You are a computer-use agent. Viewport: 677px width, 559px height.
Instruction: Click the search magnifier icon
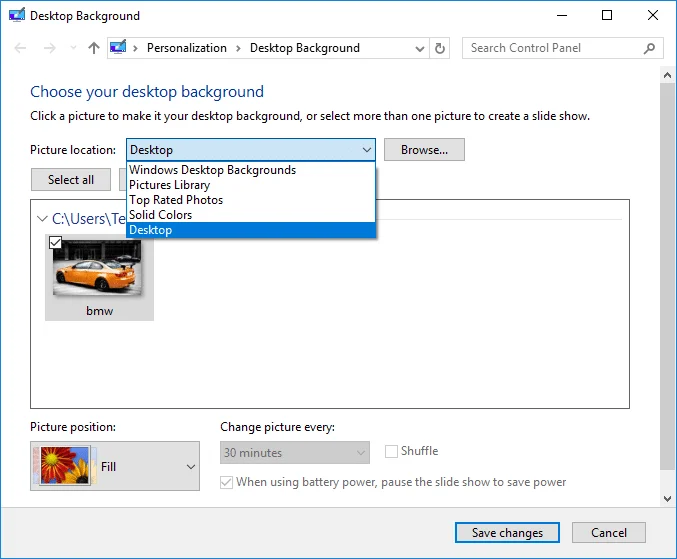(x=649, y=48)
